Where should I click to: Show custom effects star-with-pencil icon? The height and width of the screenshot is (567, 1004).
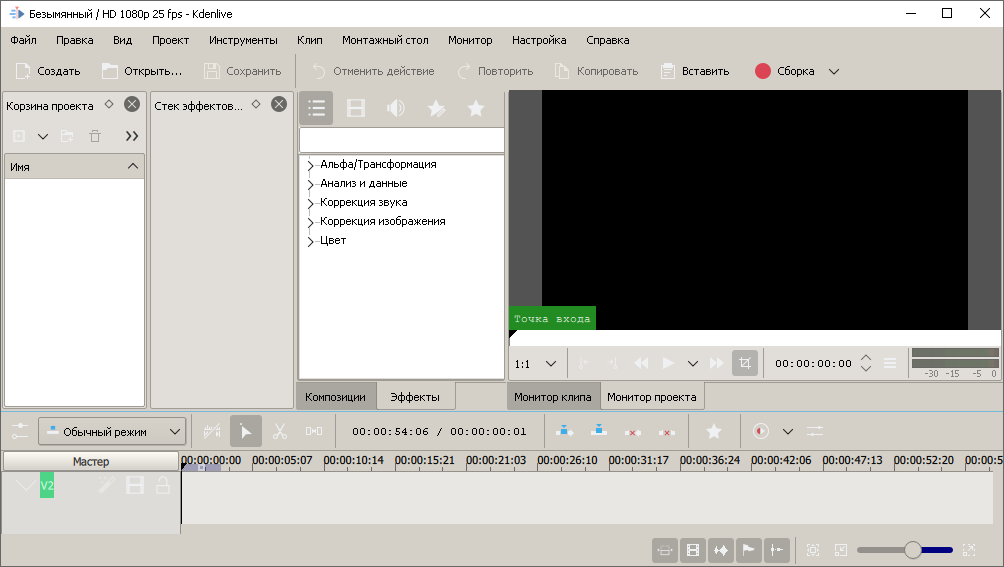[x=436, y=108]
